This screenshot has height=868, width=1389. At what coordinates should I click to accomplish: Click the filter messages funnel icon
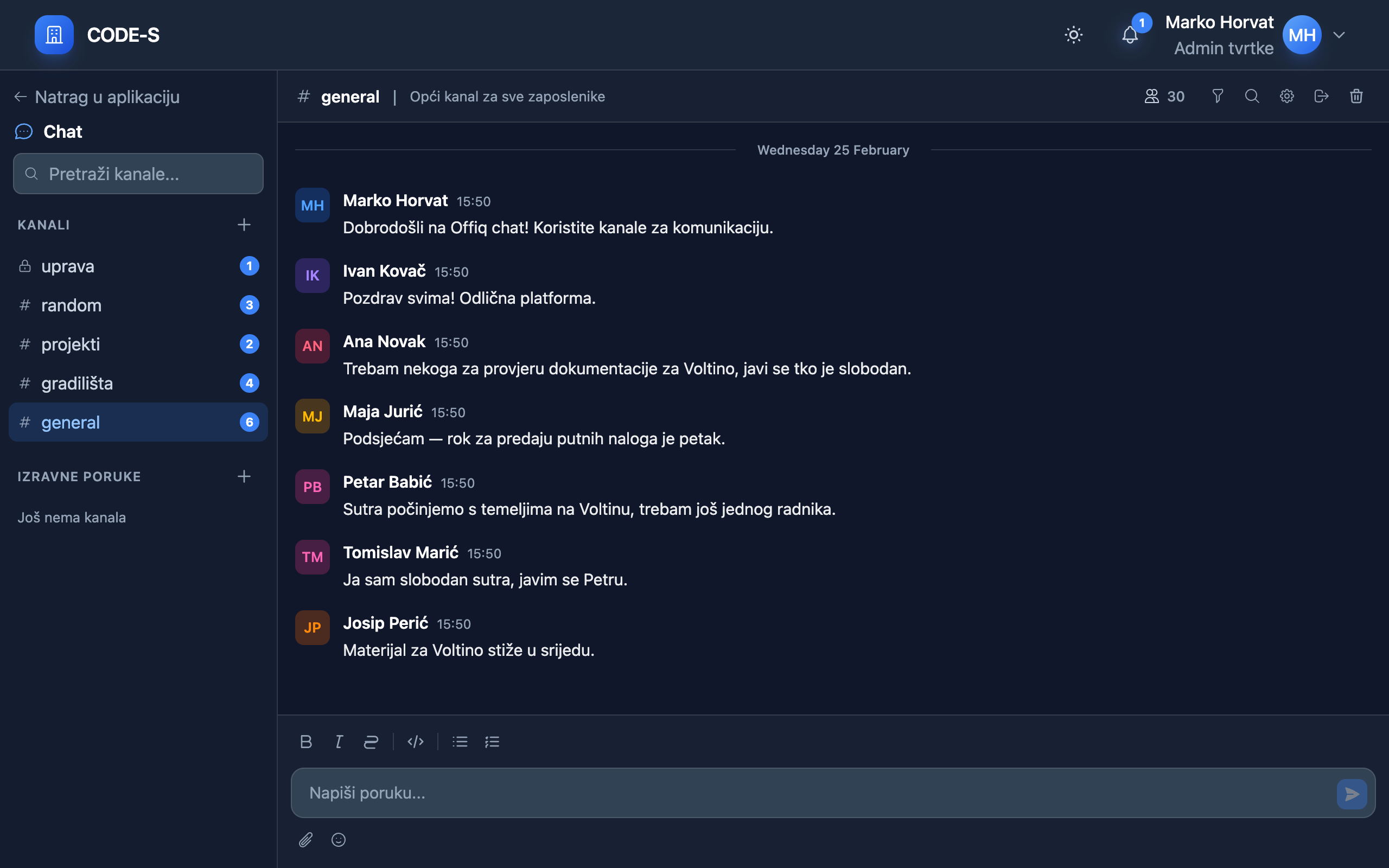[x=1218, y=97]
